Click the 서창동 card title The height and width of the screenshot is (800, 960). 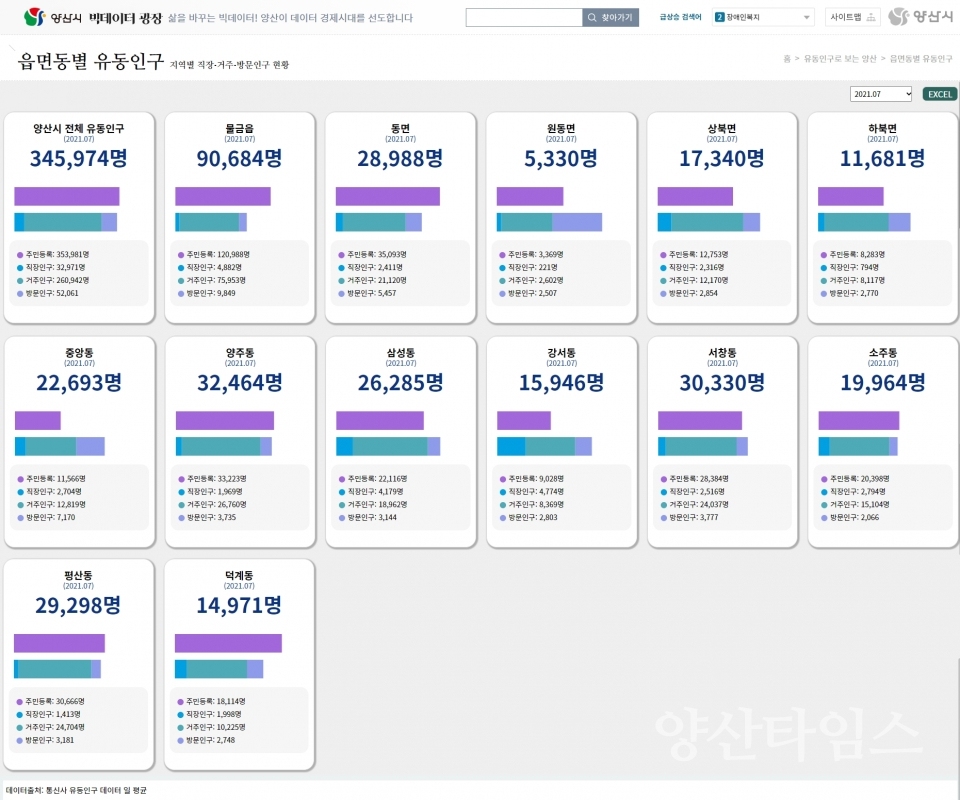(x=722, y=353)
